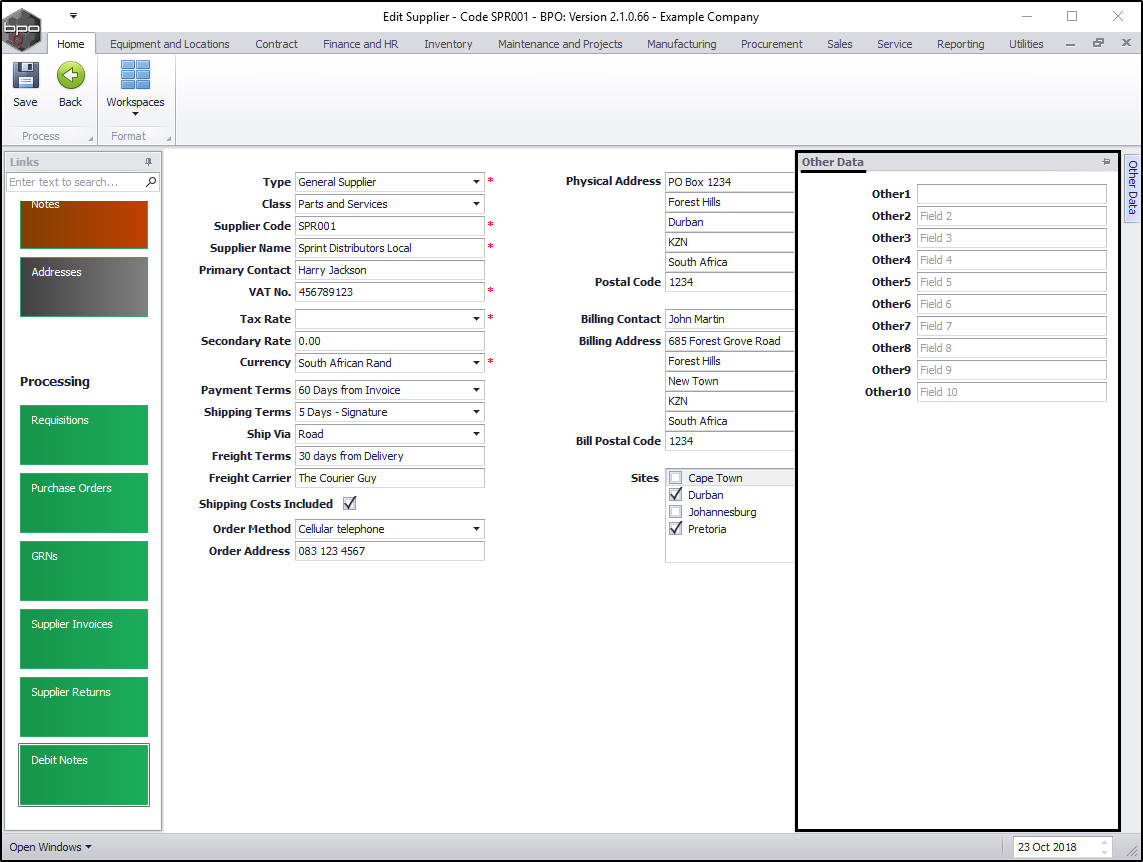Click the Format group launcher icon
The width and height of the screenshot is (1143, 862).
(x=168, y=138)
